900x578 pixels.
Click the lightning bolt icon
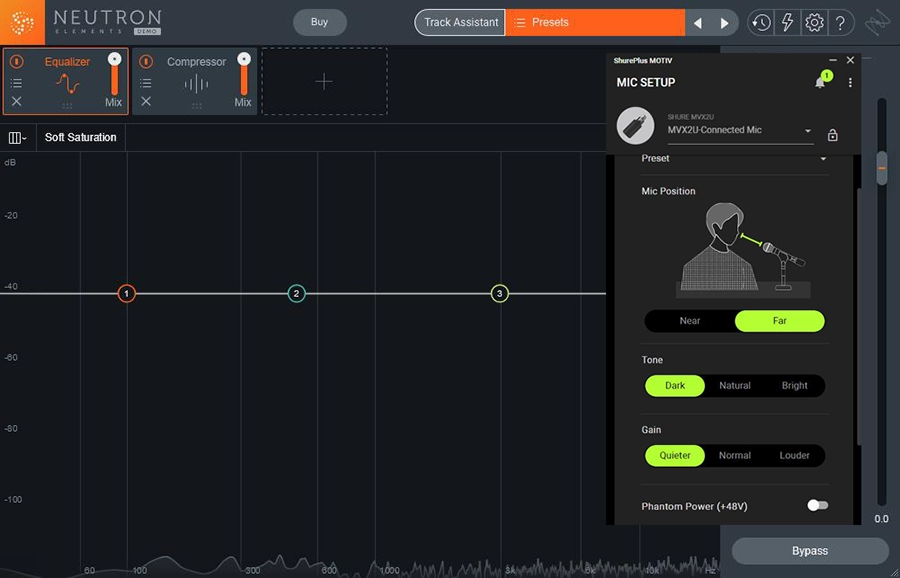point(788,23)
